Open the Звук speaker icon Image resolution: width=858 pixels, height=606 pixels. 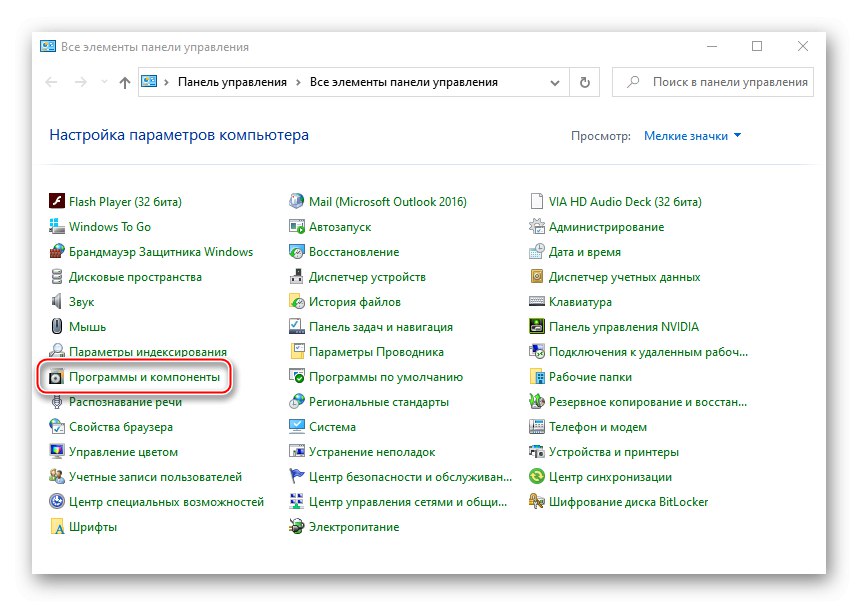tap(57, 302)
